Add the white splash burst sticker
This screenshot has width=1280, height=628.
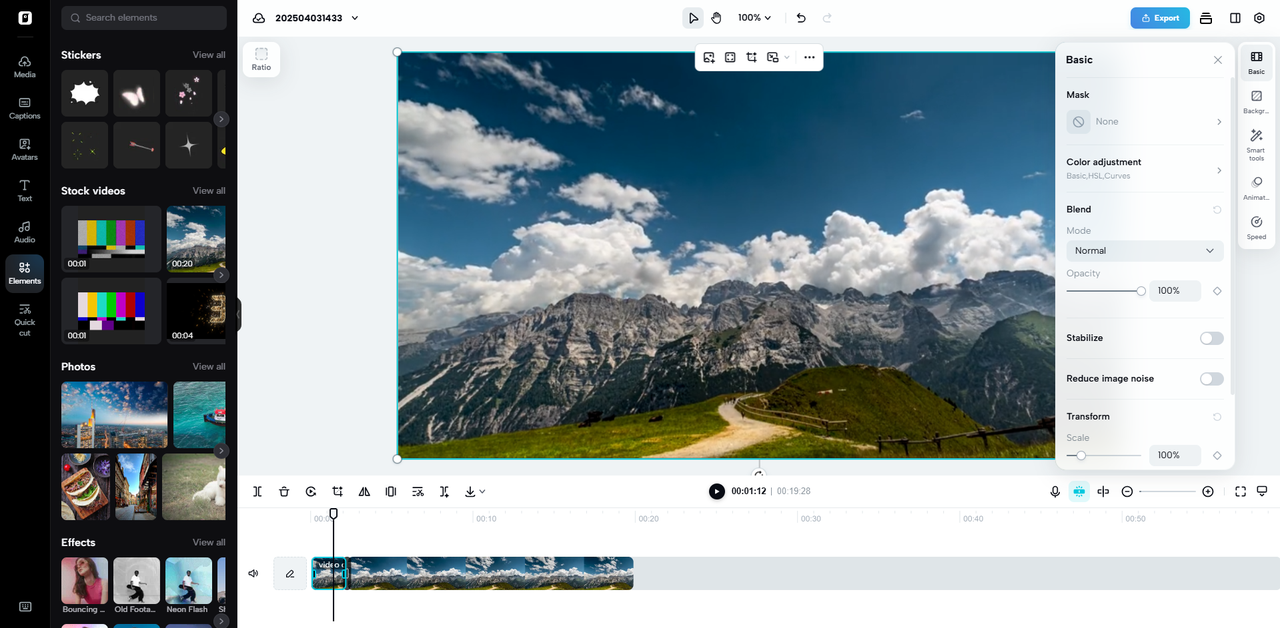[85, 93]
